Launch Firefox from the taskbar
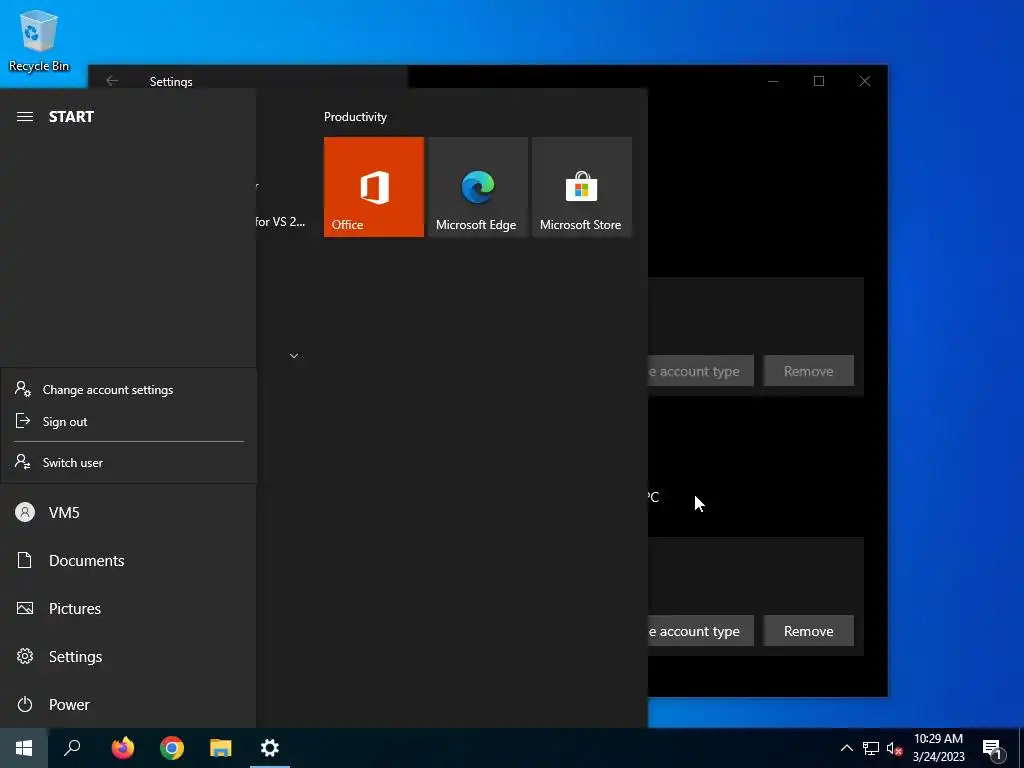The height and width of the screenshot is (768, 1024). (122, 748)
